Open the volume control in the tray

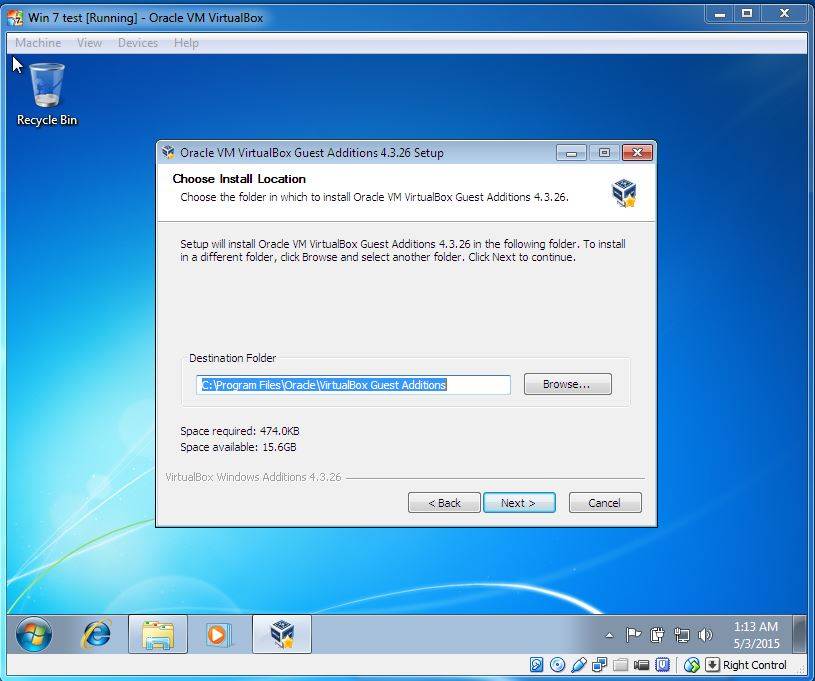(x=704, y=632)
